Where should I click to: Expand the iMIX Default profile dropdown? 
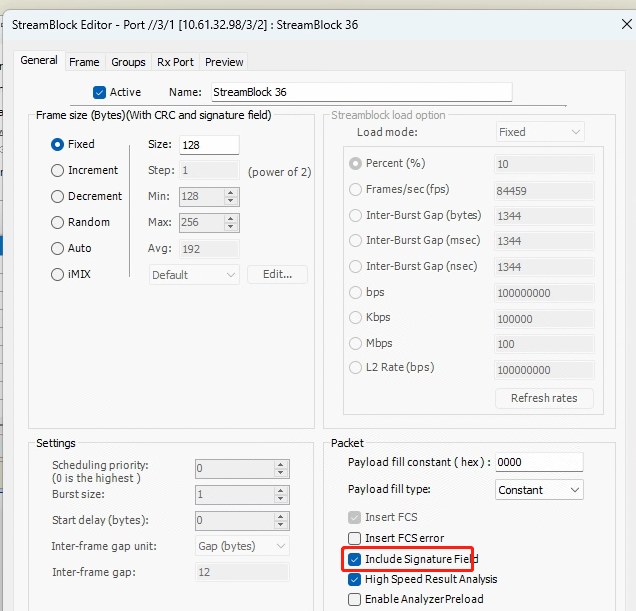click(194, 275)
